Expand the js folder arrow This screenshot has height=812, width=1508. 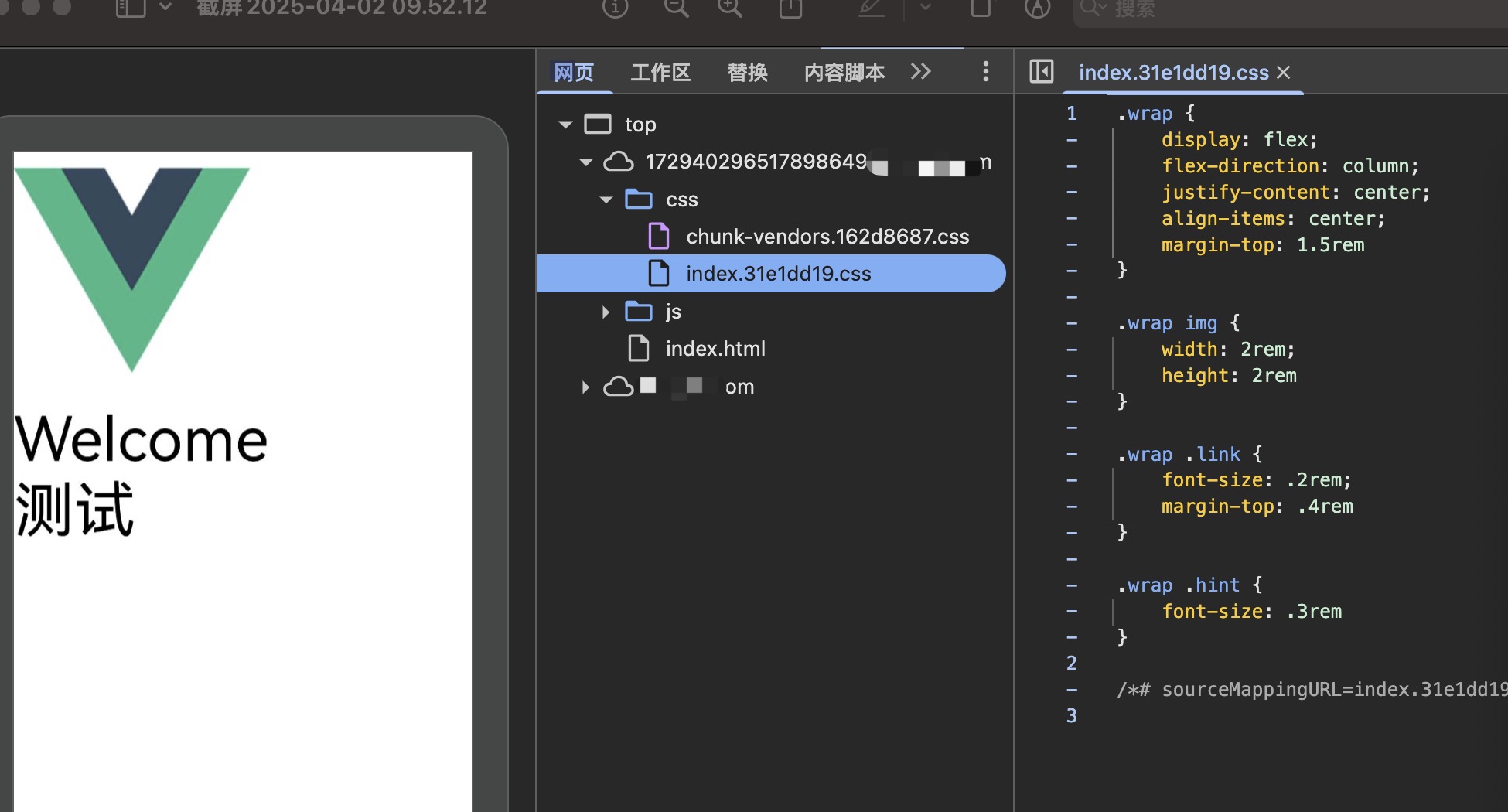pyautogui.click(x=606, y=312)
